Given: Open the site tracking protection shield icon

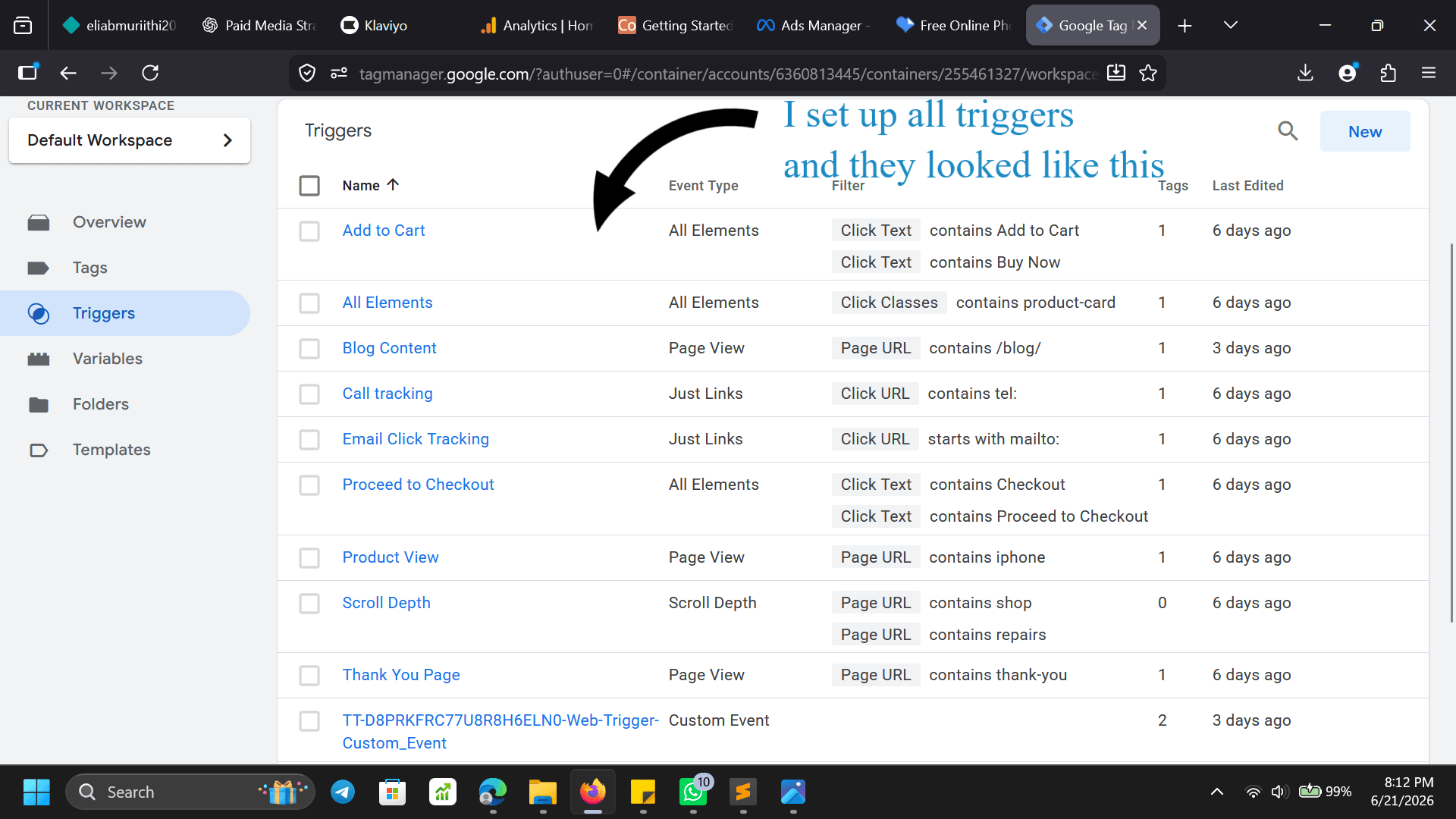Looking at the screenshot, I should tap(307, 73).
